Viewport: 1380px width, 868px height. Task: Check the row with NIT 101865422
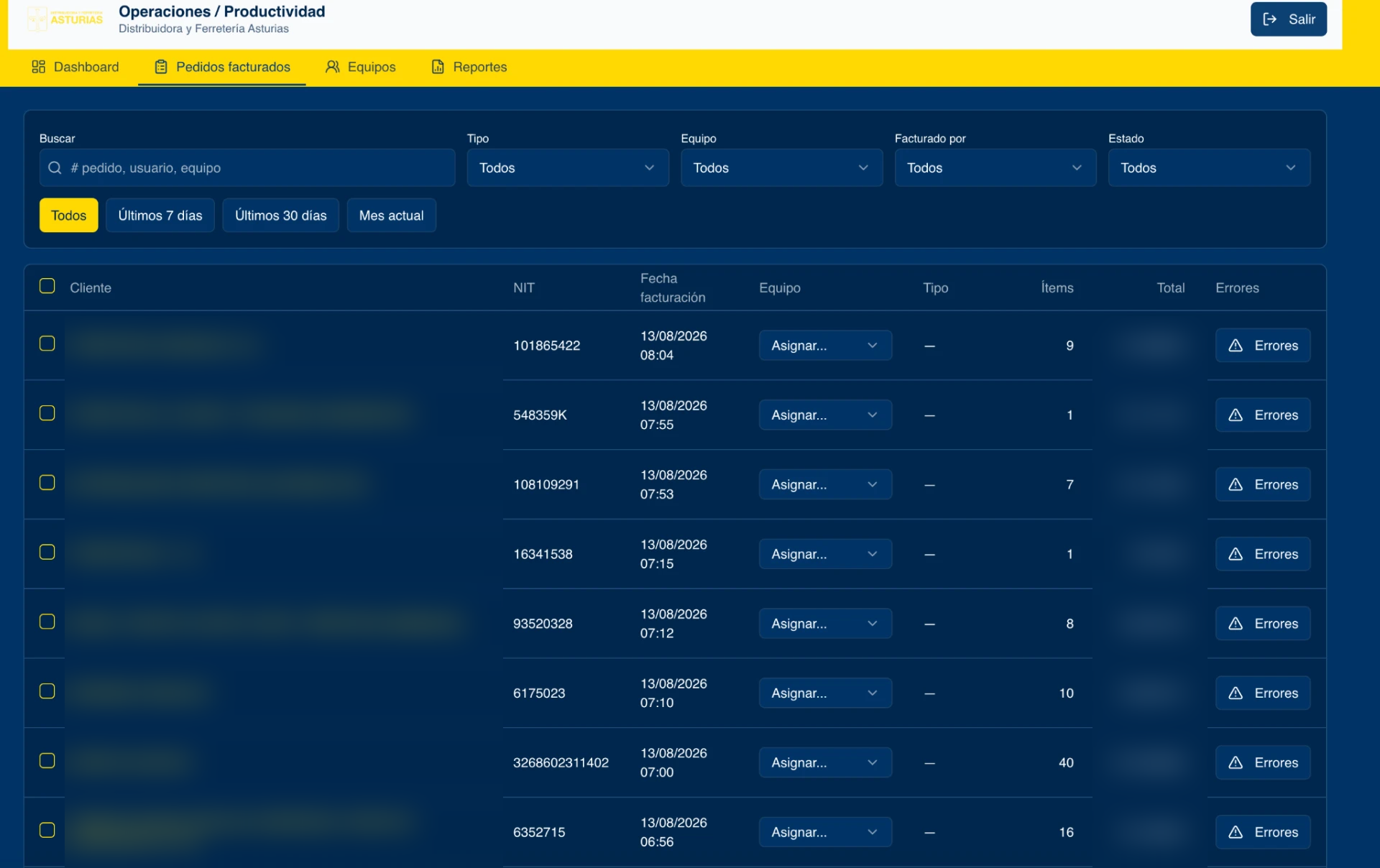47,343
